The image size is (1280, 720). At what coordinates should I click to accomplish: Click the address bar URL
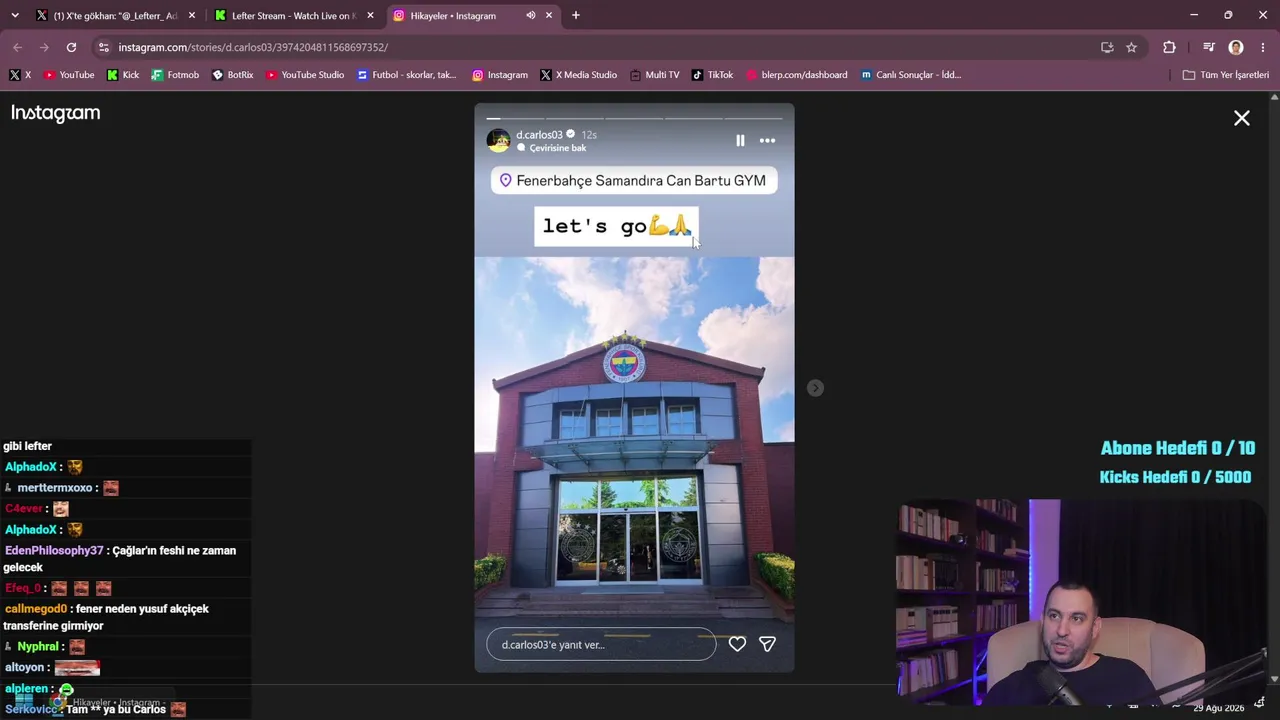[253, 47]
